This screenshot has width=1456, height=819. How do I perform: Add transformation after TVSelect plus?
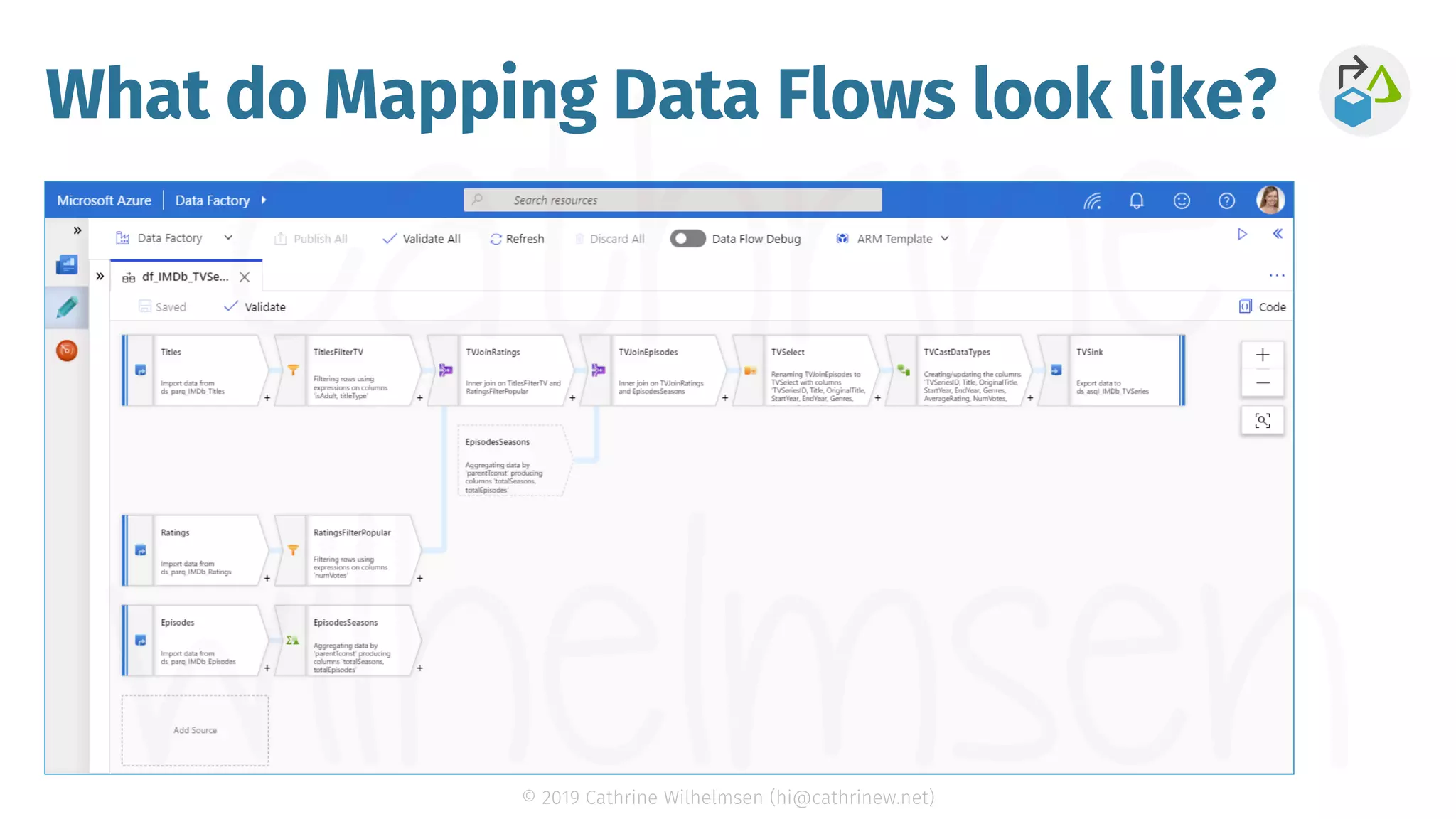tap(878, 398)
